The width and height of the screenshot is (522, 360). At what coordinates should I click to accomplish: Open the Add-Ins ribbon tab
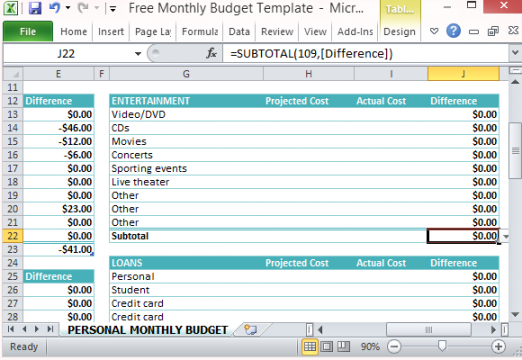355,32
